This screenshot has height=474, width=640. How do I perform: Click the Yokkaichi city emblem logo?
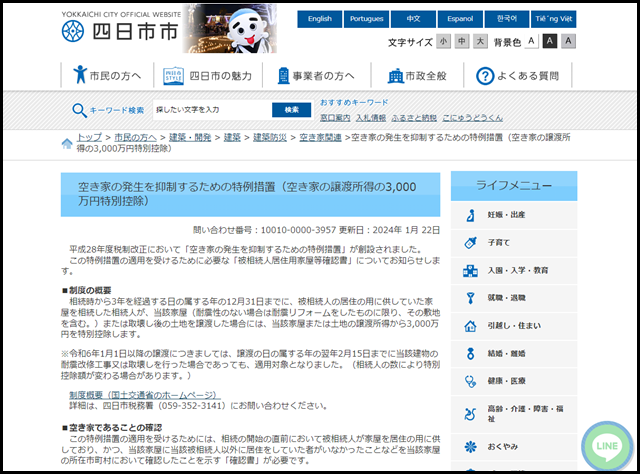pyautogui.click(x=73, y=31)
